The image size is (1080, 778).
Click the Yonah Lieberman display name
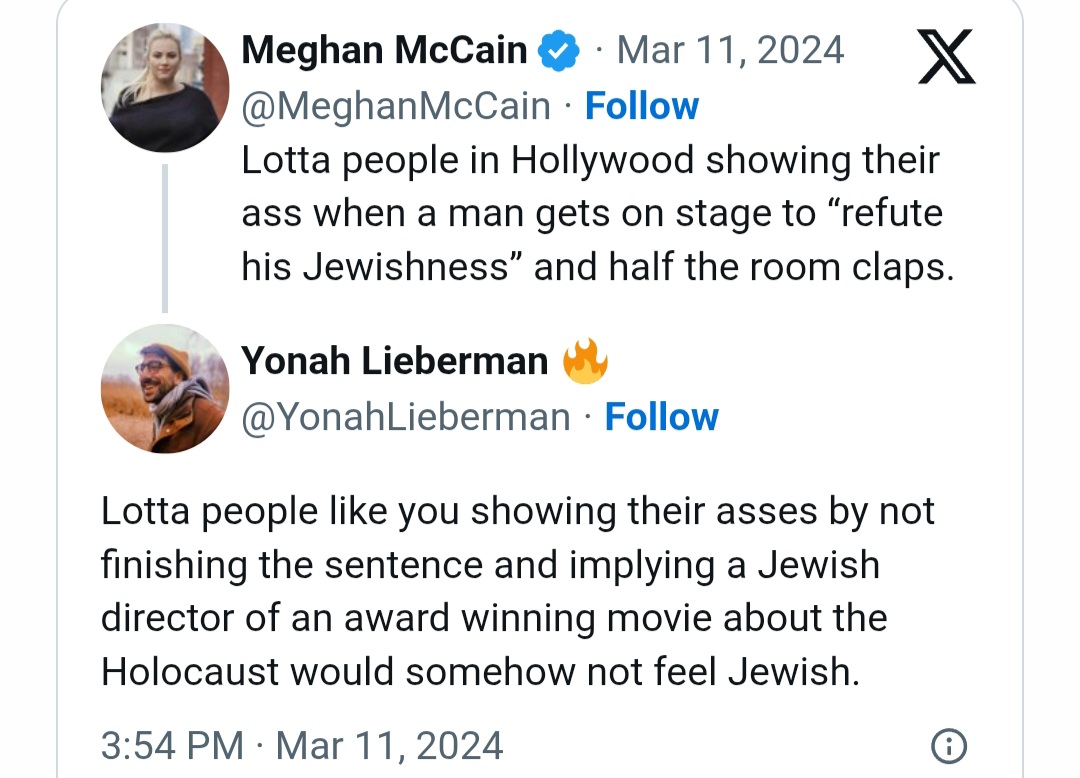click(x=395, y=361)
